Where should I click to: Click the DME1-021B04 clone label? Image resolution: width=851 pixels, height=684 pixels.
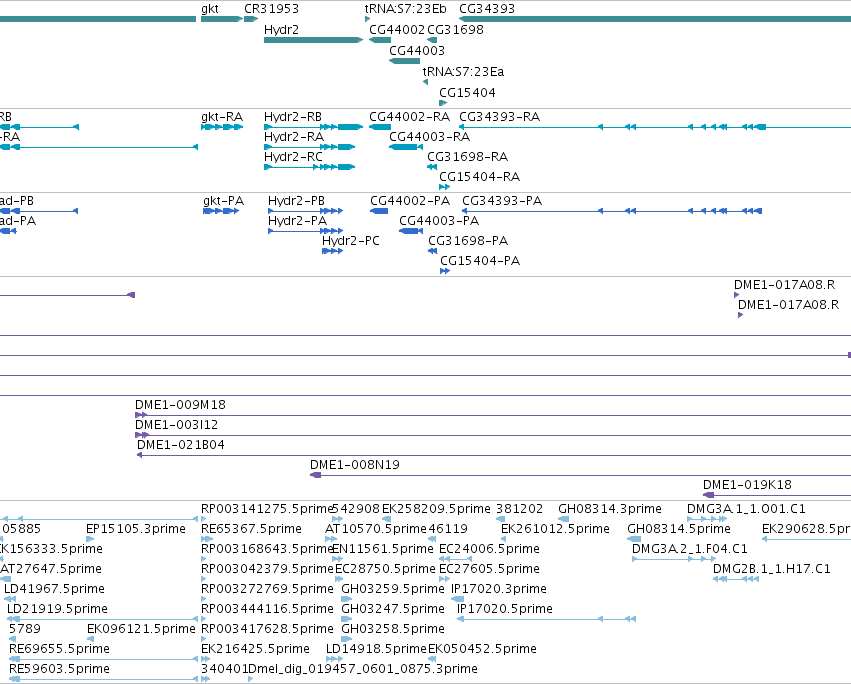181,445
